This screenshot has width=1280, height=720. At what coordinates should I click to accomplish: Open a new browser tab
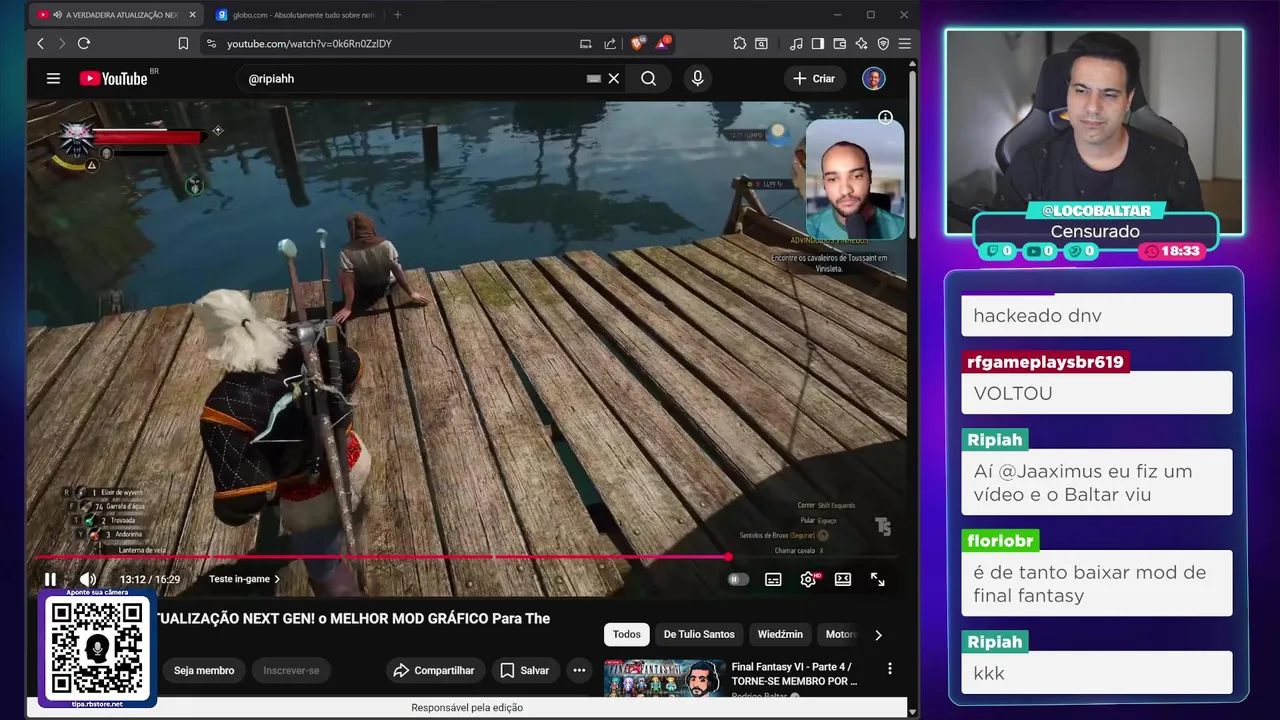[397, 15]
